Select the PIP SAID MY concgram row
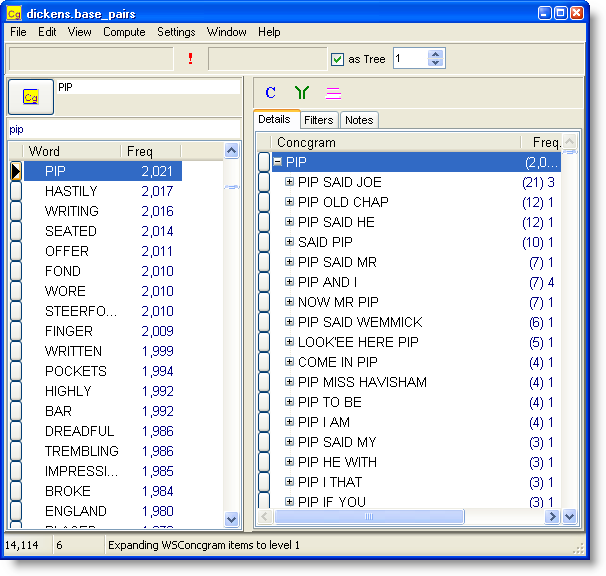The height and width of the screenshot is (576, 606). (417, 442)
